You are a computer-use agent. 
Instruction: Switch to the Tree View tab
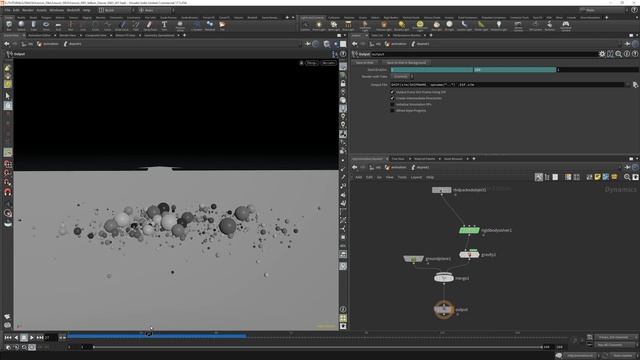[x=398, y=159]
